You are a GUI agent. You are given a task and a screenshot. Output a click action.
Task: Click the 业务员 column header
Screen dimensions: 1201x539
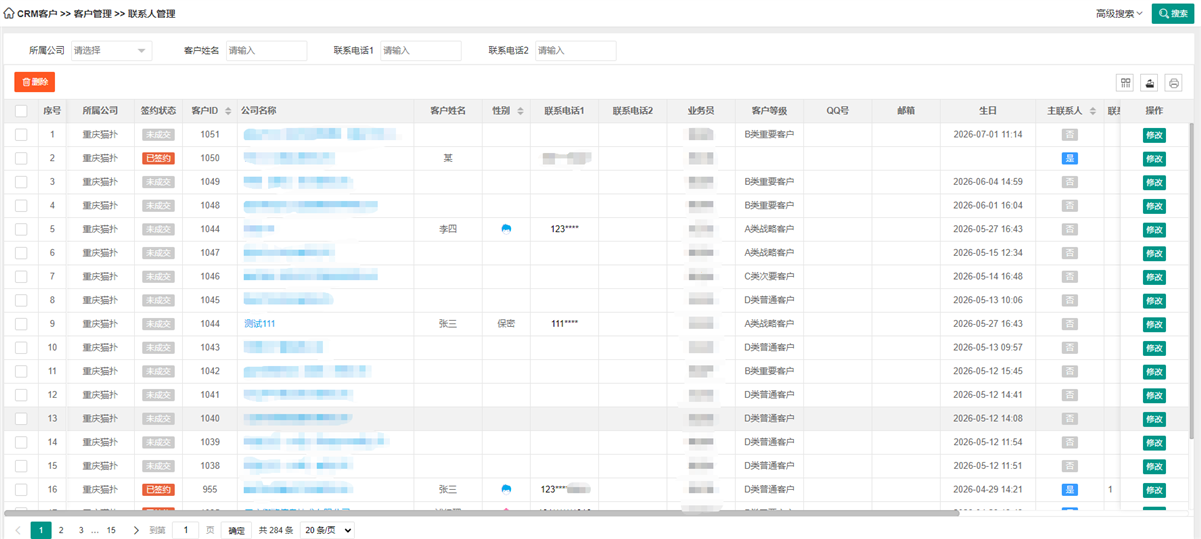701,111
